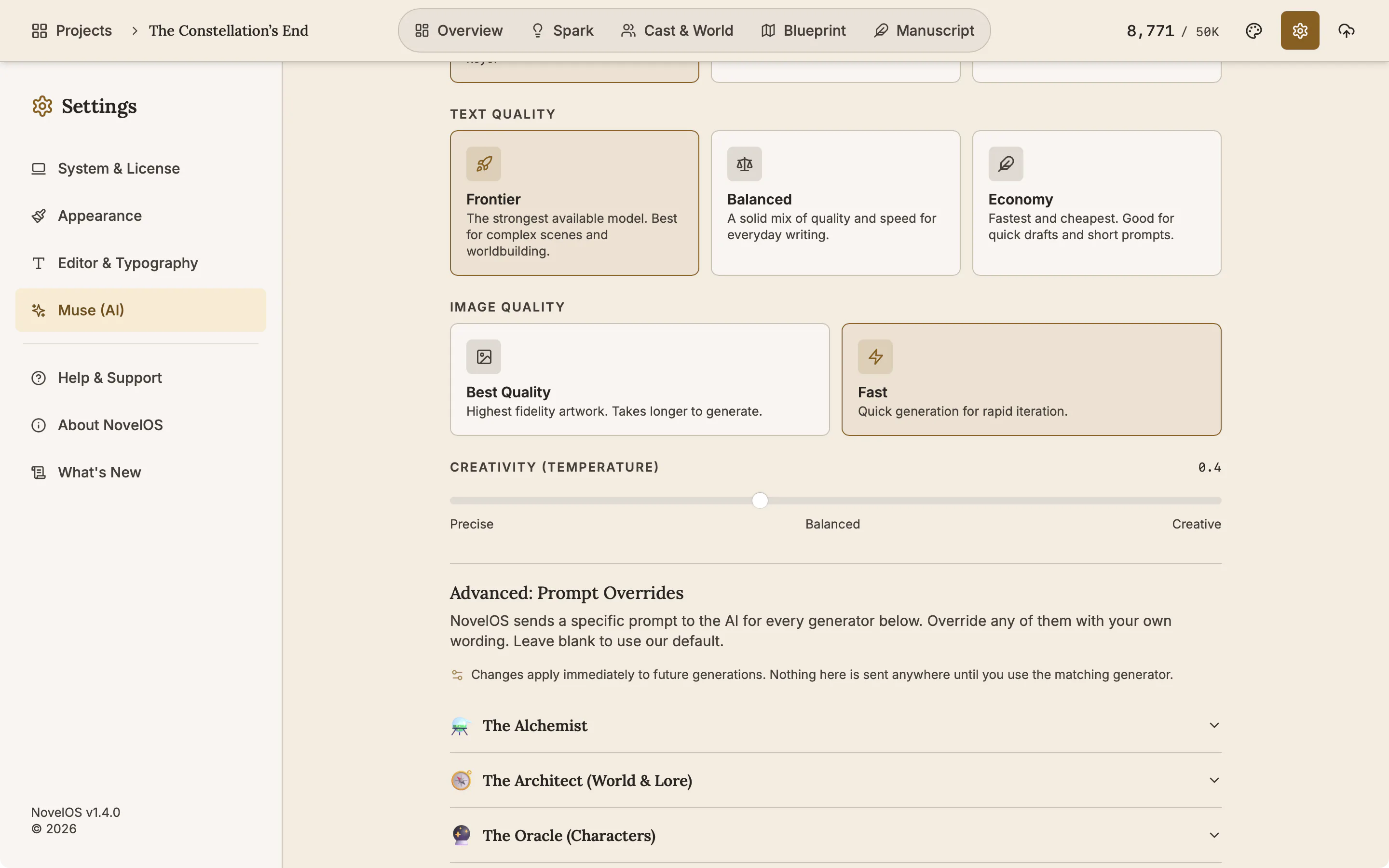Switch to Cast & World tab

coord(677,30)
